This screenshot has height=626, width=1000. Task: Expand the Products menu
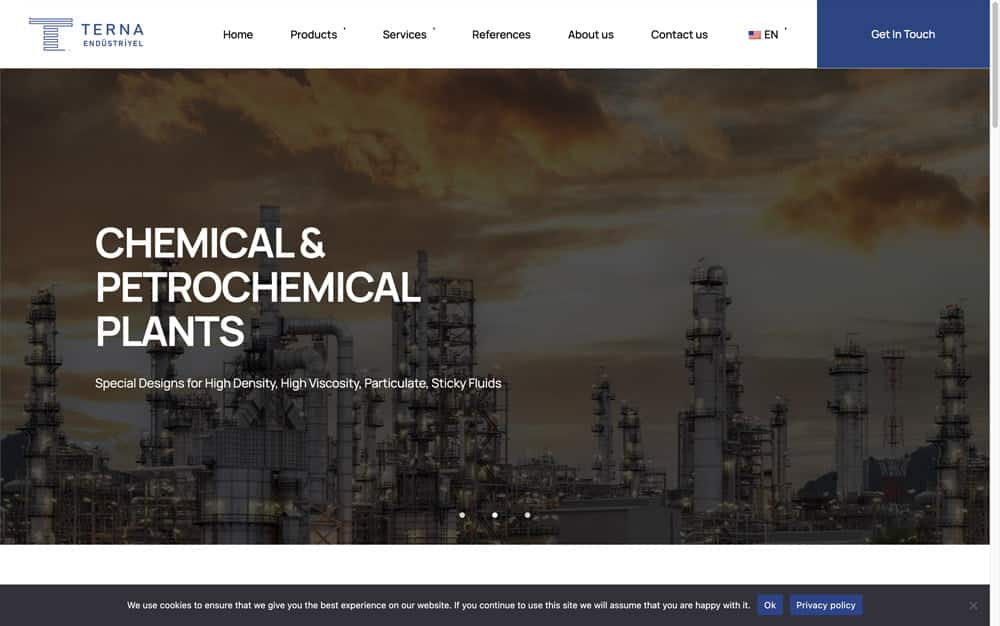click(x=314, y=34)
